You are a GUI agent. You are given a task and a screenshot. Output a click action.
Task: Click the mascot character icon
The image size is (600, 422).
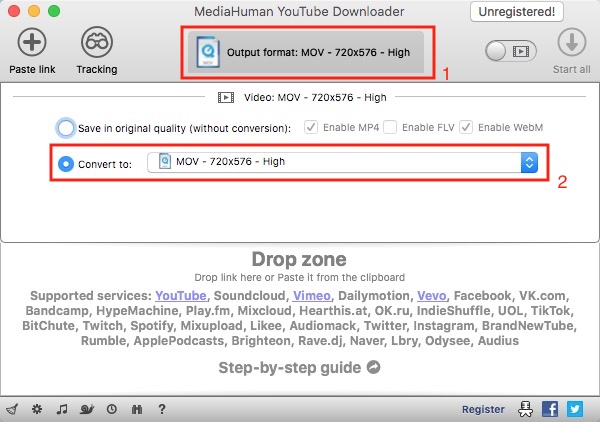(525, 409)
